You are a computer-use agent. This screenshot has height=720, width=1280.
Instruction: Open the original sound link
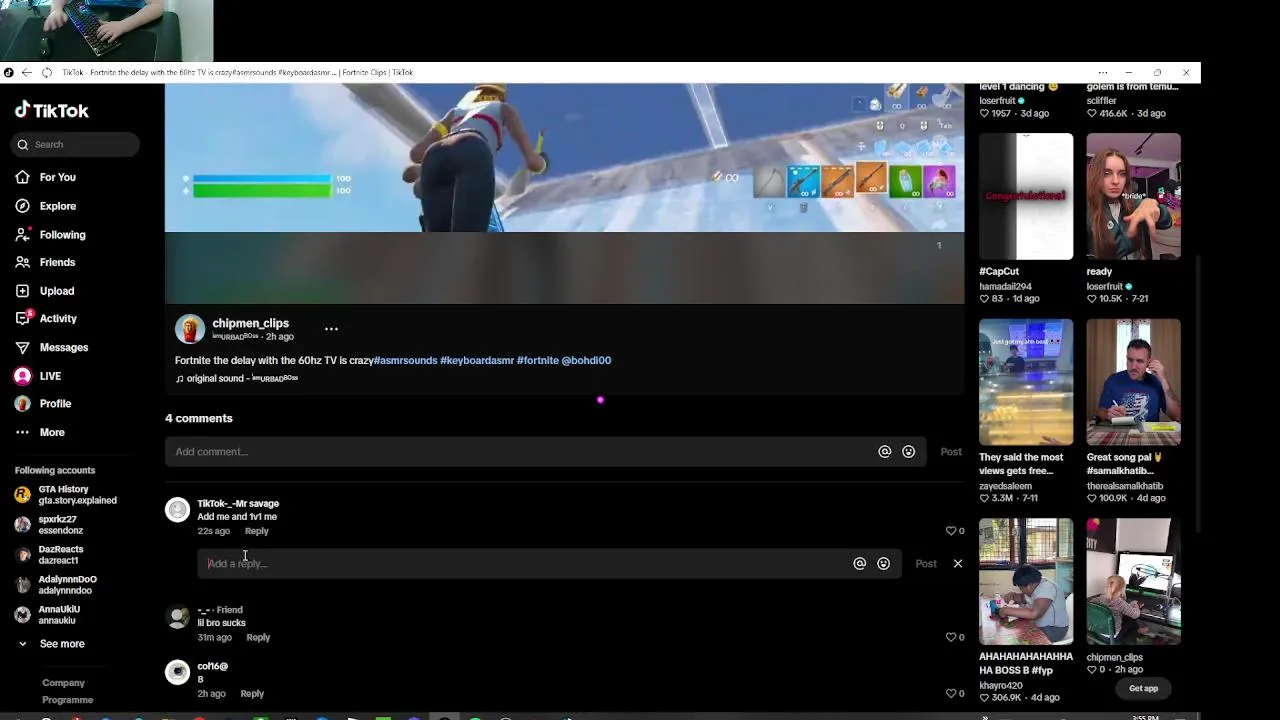(x=237, y=378)
